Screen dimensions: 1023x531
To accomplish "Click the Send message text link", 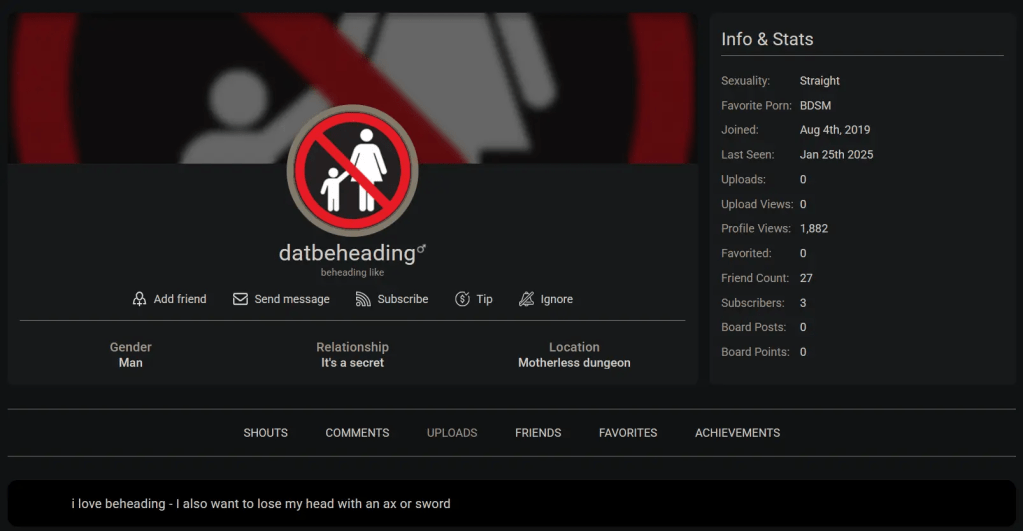I will click(x=292, y=299).
